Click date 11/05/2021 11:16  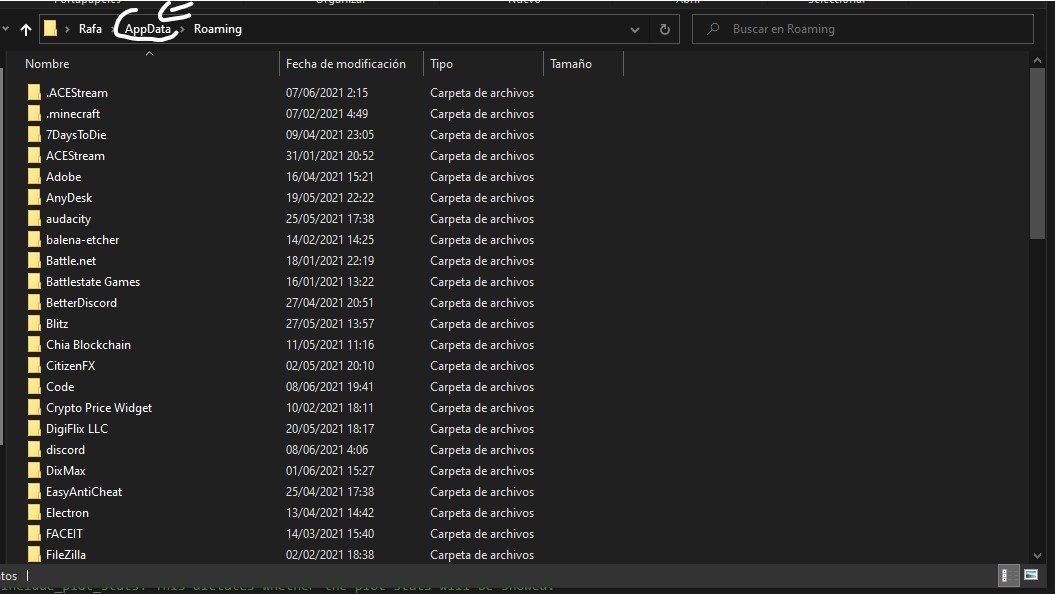click(330, 344)
